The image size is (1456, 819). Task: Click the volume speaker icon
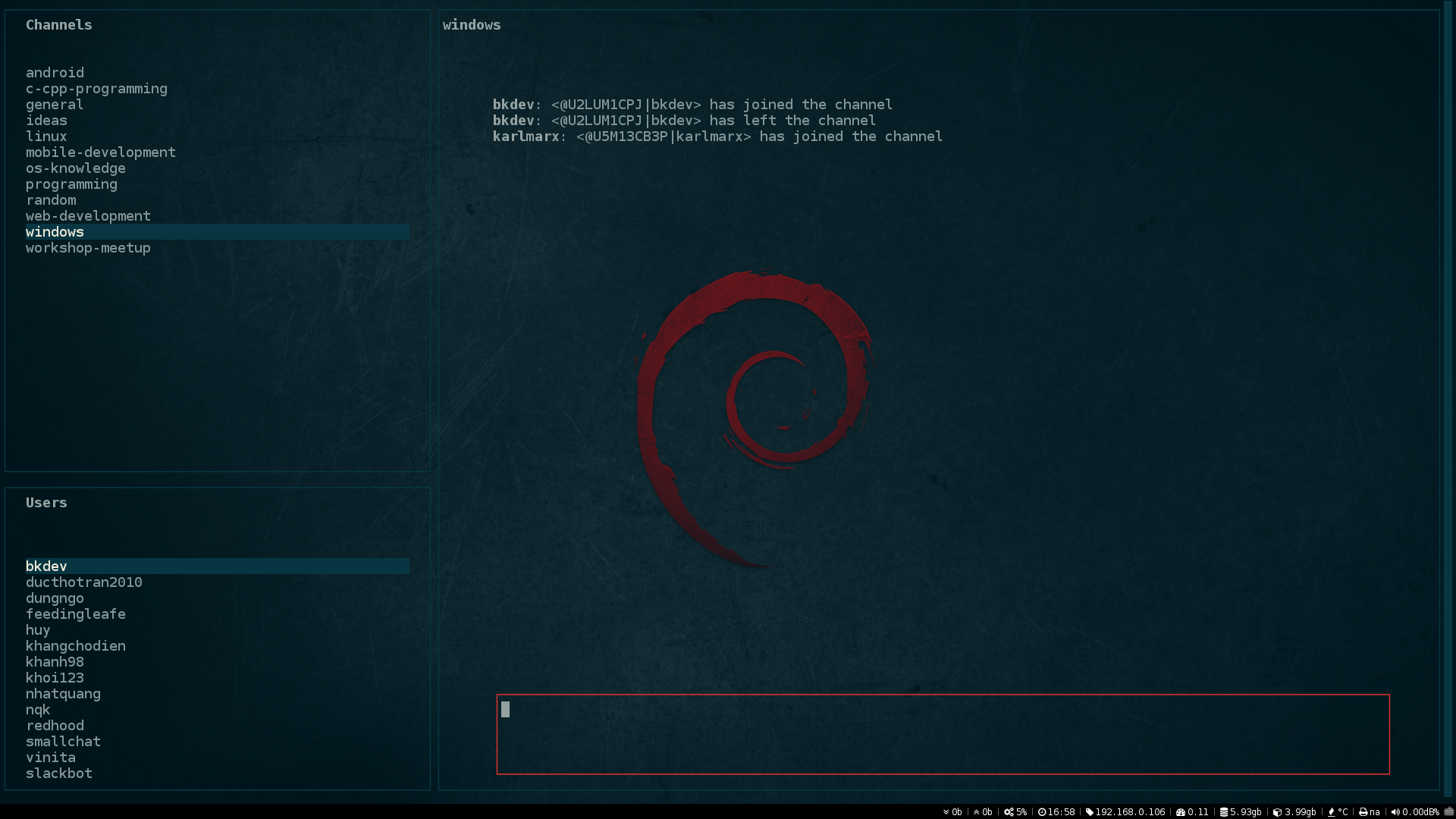(x=1395, y=812)
